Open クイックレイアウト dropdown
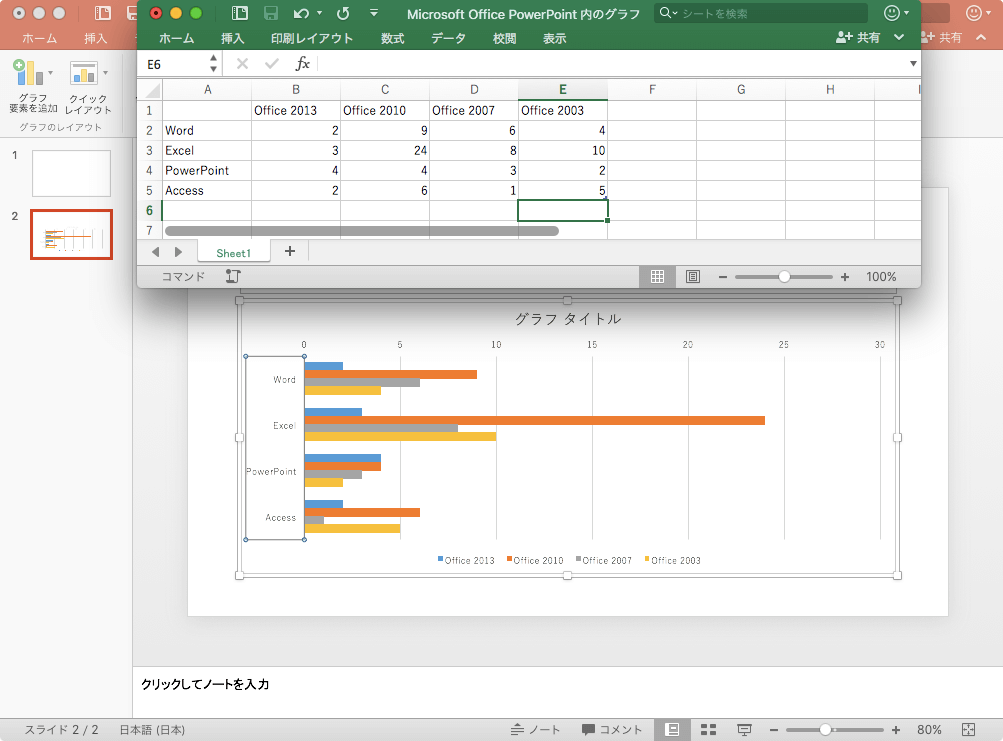1003x741 pixels. click(88, 87)
